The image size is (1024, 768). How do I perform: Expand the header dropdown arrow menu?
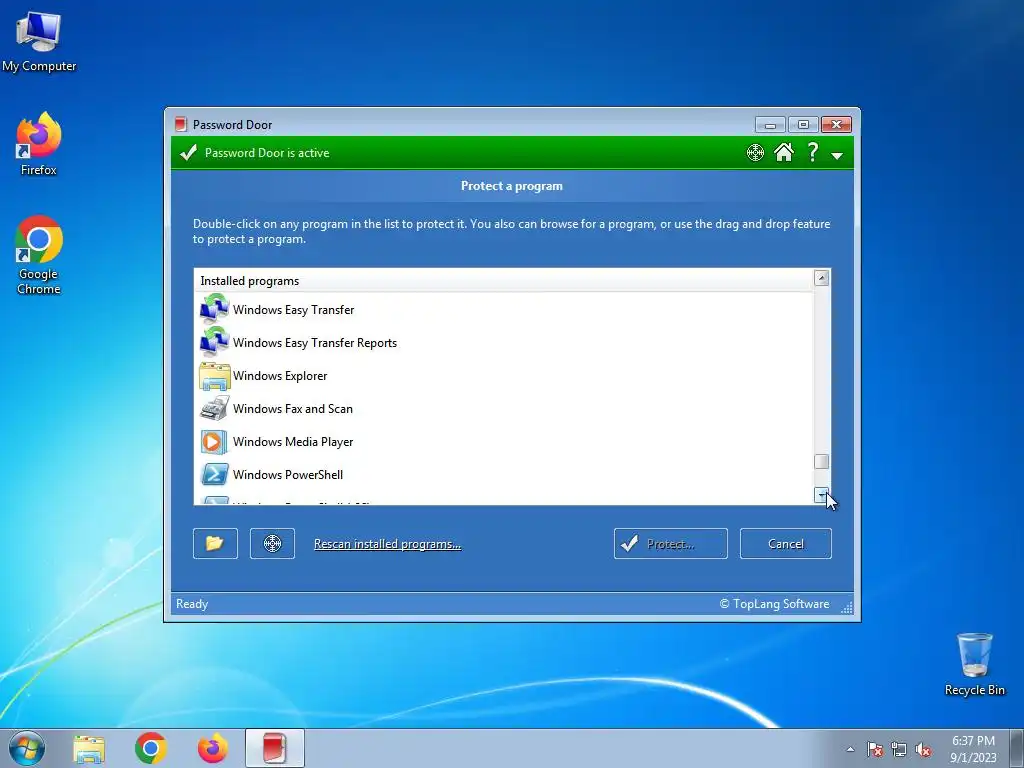coord(837,155)
